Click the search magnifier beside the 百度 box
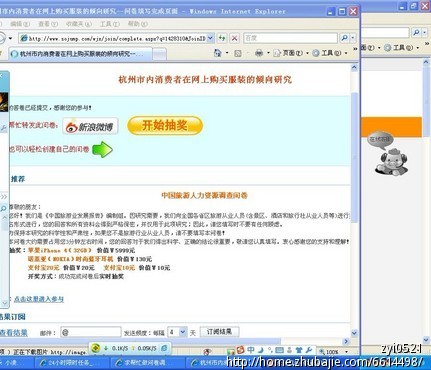Screen dimensions: 431x370 point(345,38)
